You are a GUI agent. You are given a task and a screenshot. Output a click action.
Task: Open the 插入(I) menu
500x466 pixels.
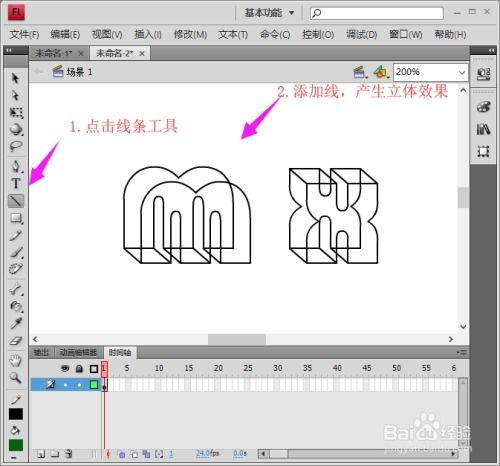coord(148,35)
